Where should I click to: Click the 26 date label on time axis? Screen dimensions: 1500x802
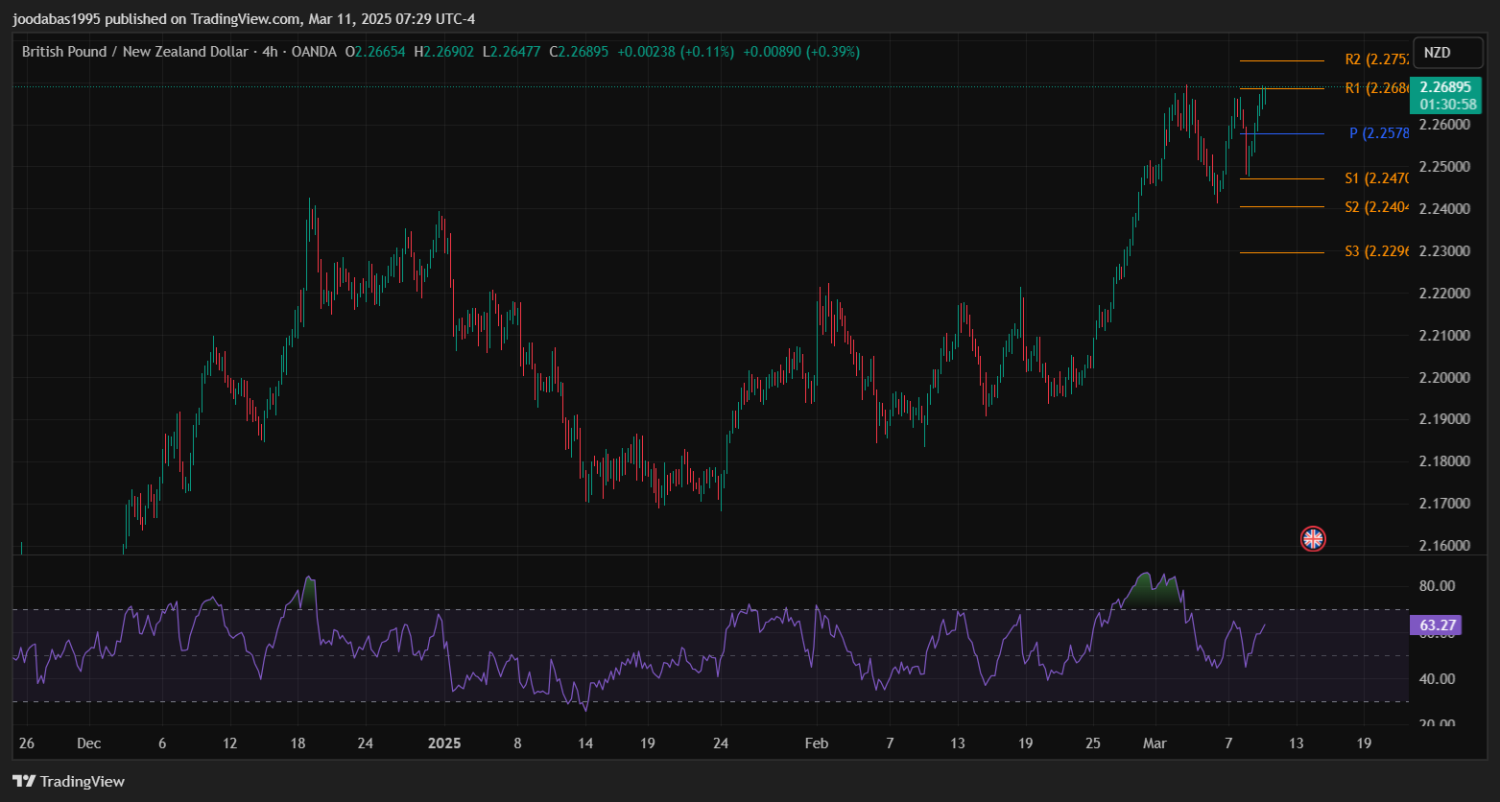[x=27, y=743]
